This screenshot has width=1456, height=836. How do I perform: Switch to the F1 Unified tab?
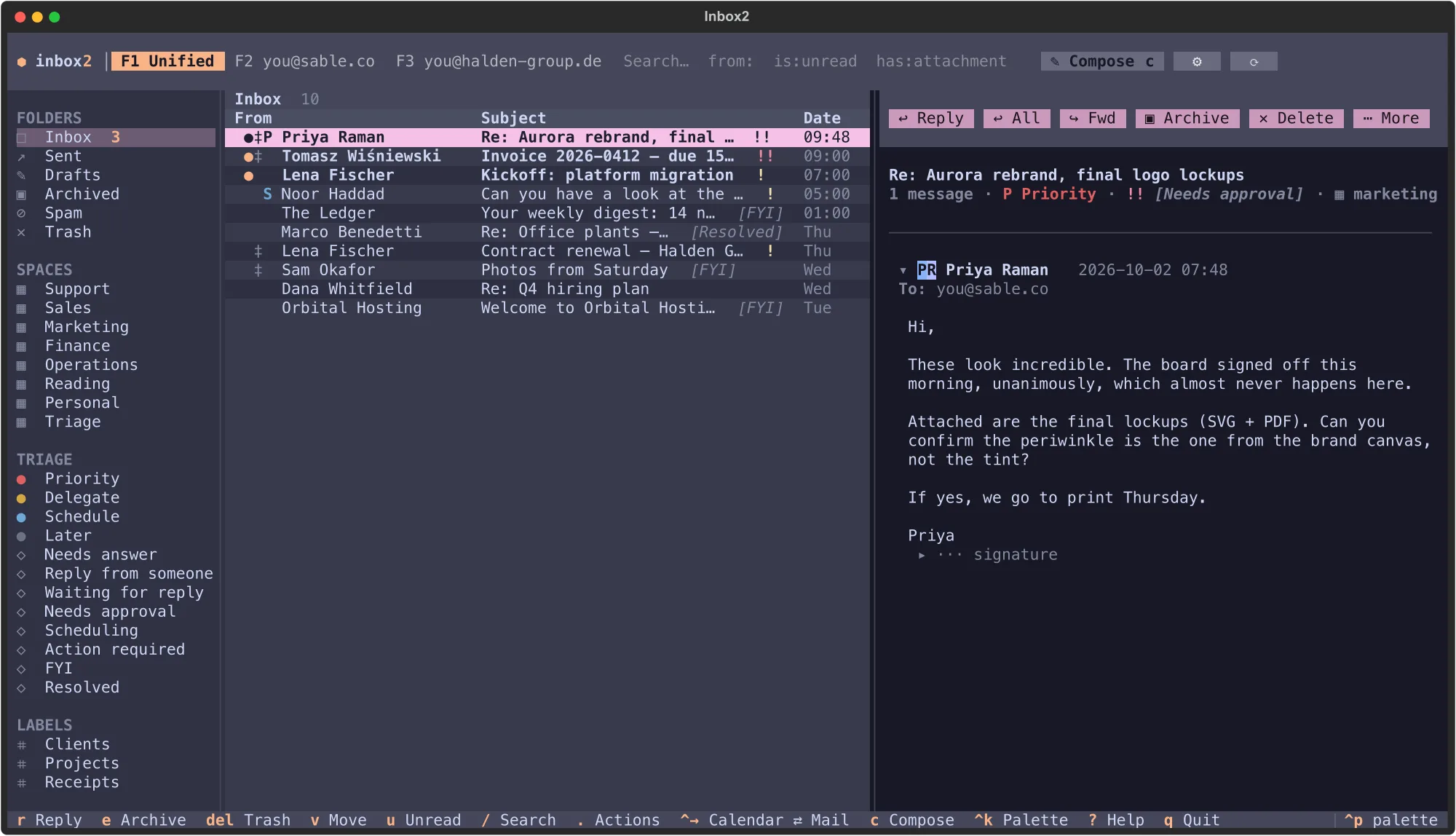click(167, 61)
